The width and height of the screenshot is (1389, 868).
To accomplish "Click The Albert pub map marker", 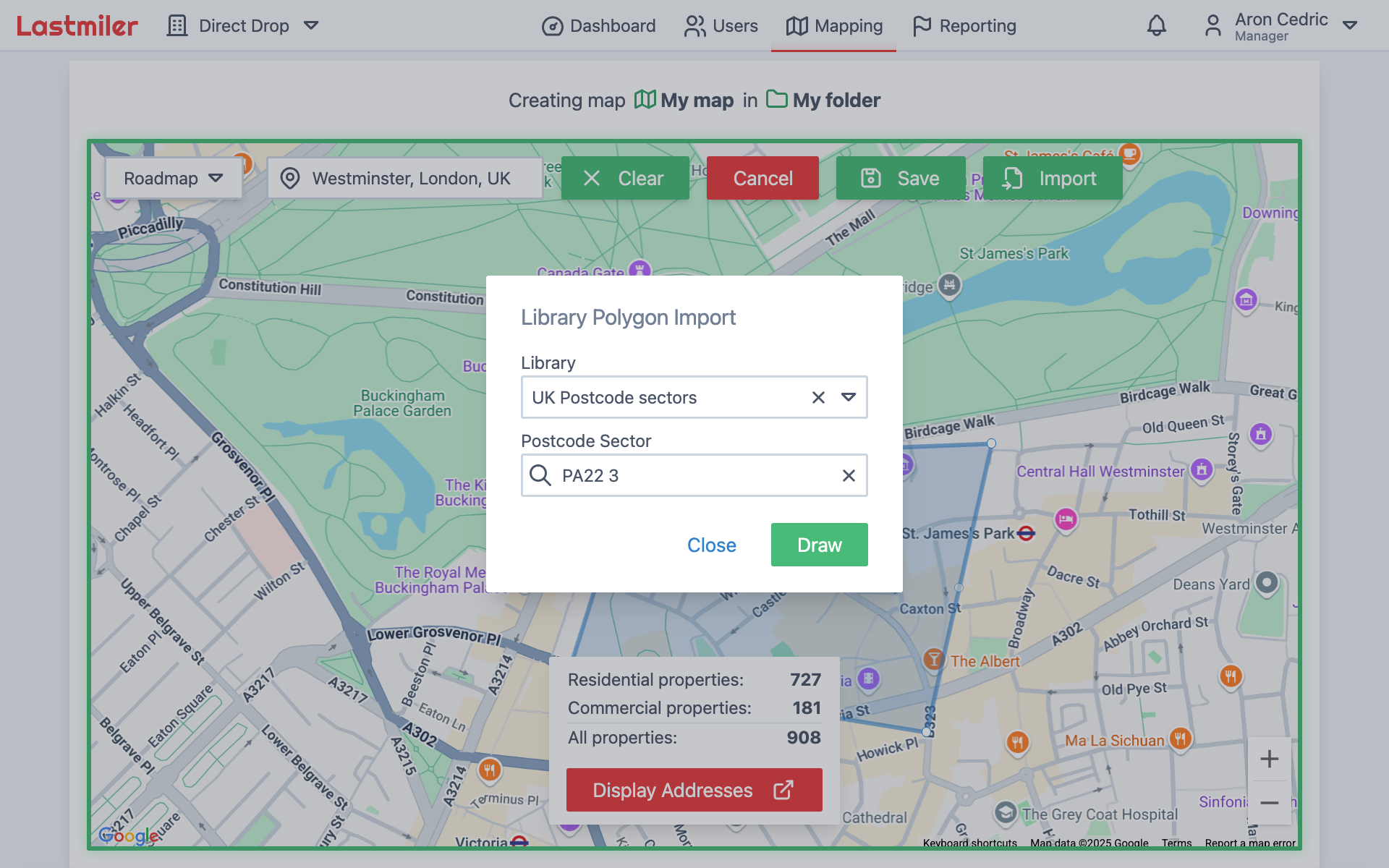I will coord(934,658).
